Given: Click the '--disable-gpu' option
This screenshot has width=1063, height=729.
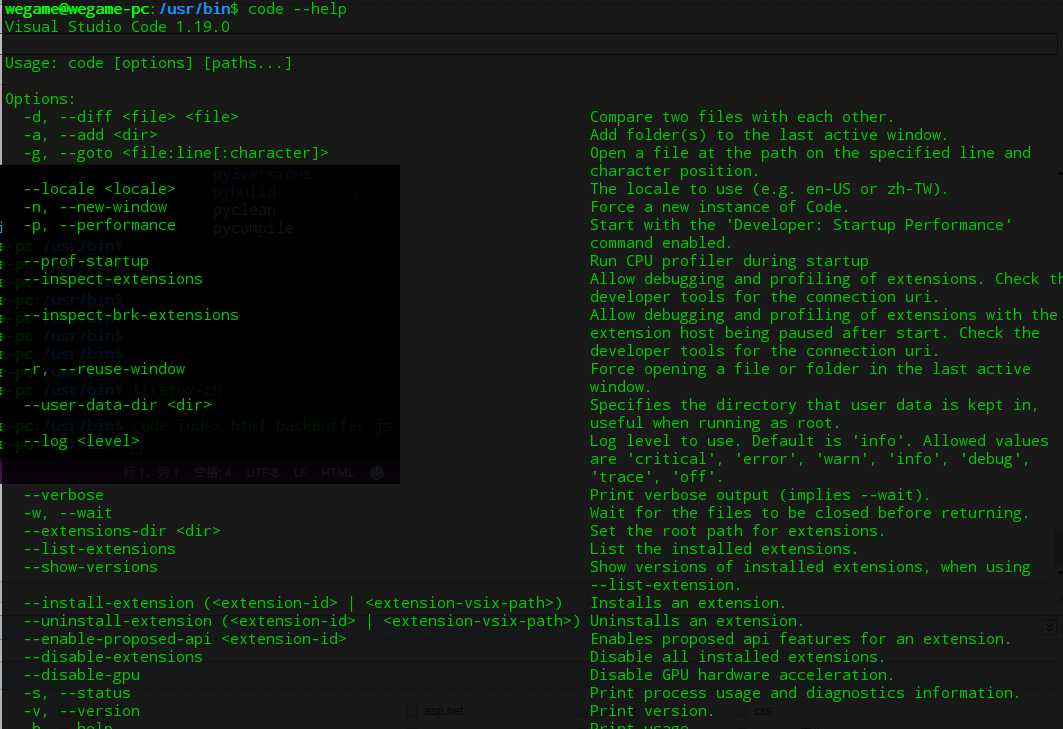Looking at the screenshot, I should [81, 675].
